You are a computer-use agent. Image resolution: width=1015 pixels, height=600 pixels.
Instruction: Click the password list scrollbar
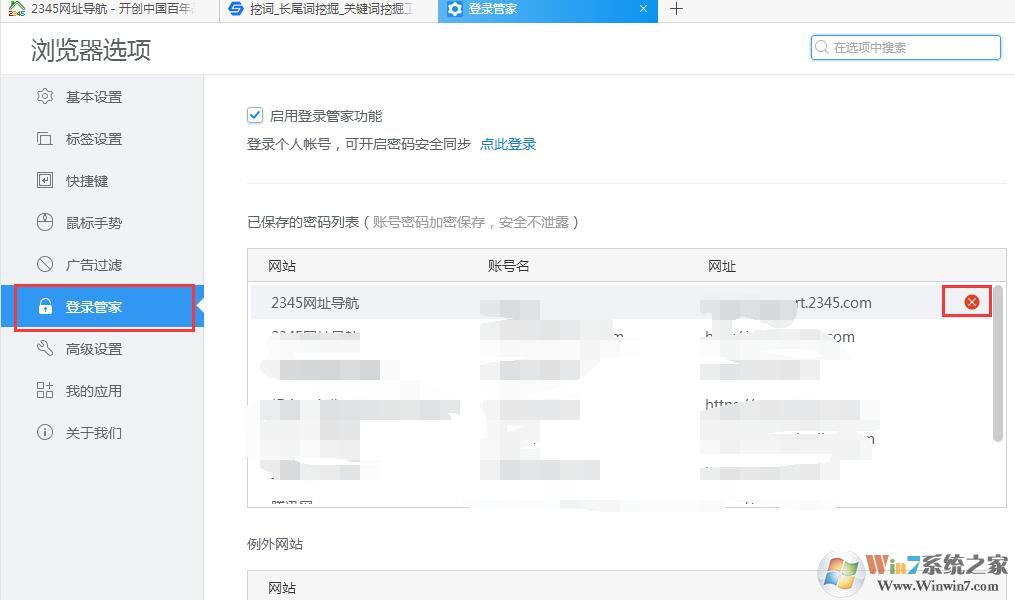998,364
